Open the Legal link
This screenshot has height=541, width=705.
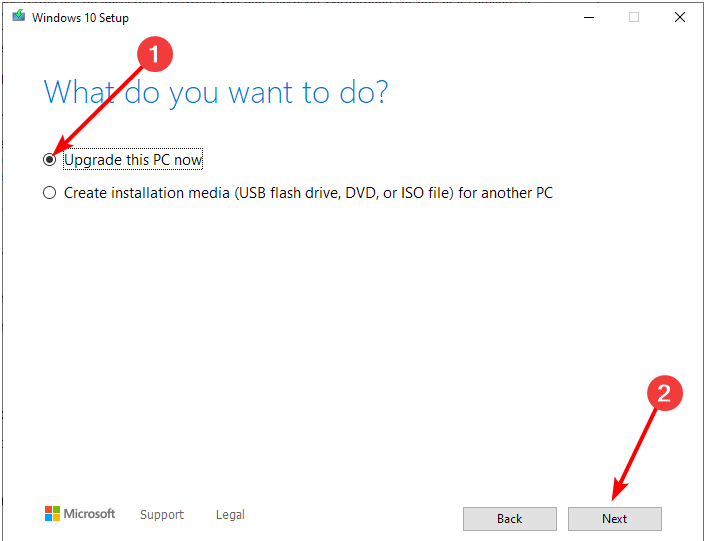coord(230,514)
